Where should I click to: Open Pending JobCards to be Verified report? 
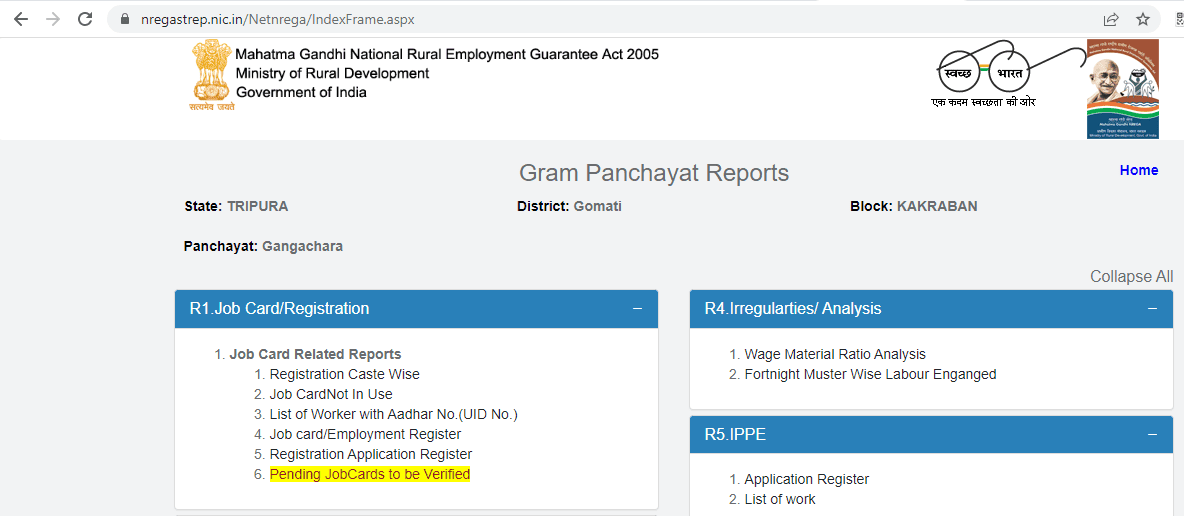click(370, 474)
